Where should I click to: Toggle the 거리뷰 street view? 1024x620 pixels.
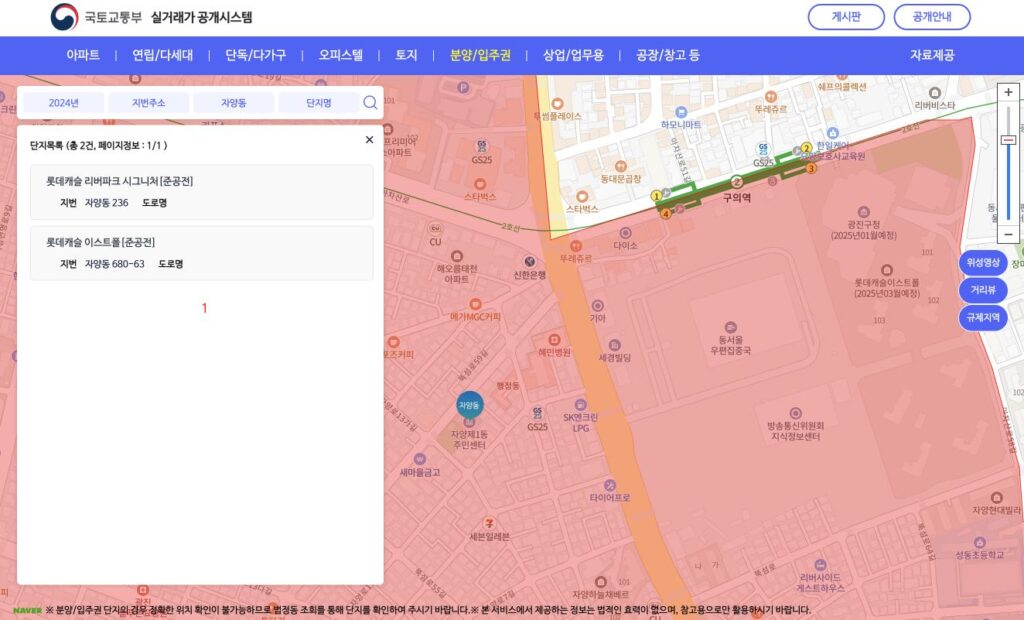tap(983, 289)
